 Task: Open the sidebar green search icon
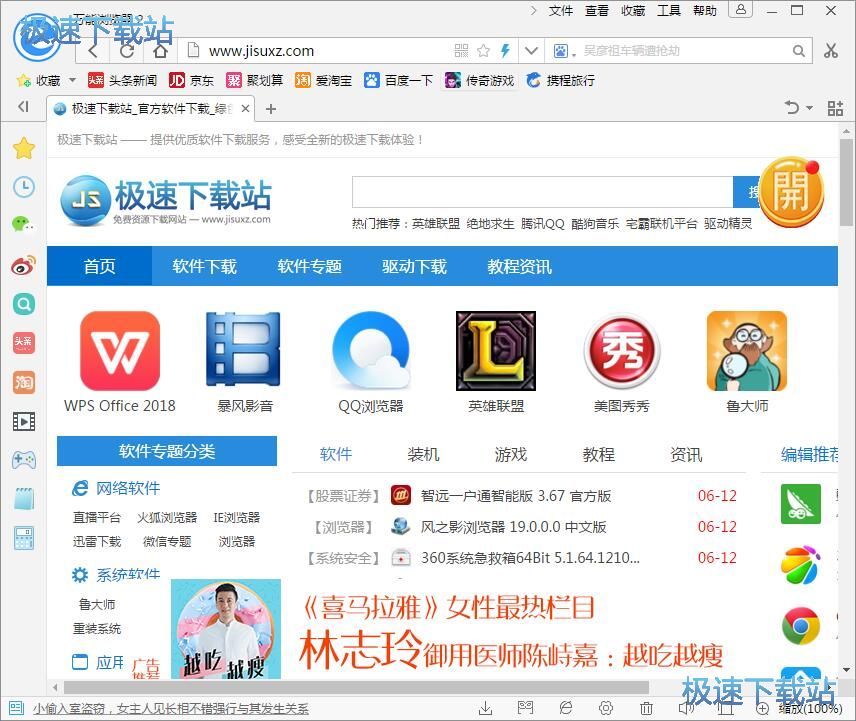coord(24,304)
